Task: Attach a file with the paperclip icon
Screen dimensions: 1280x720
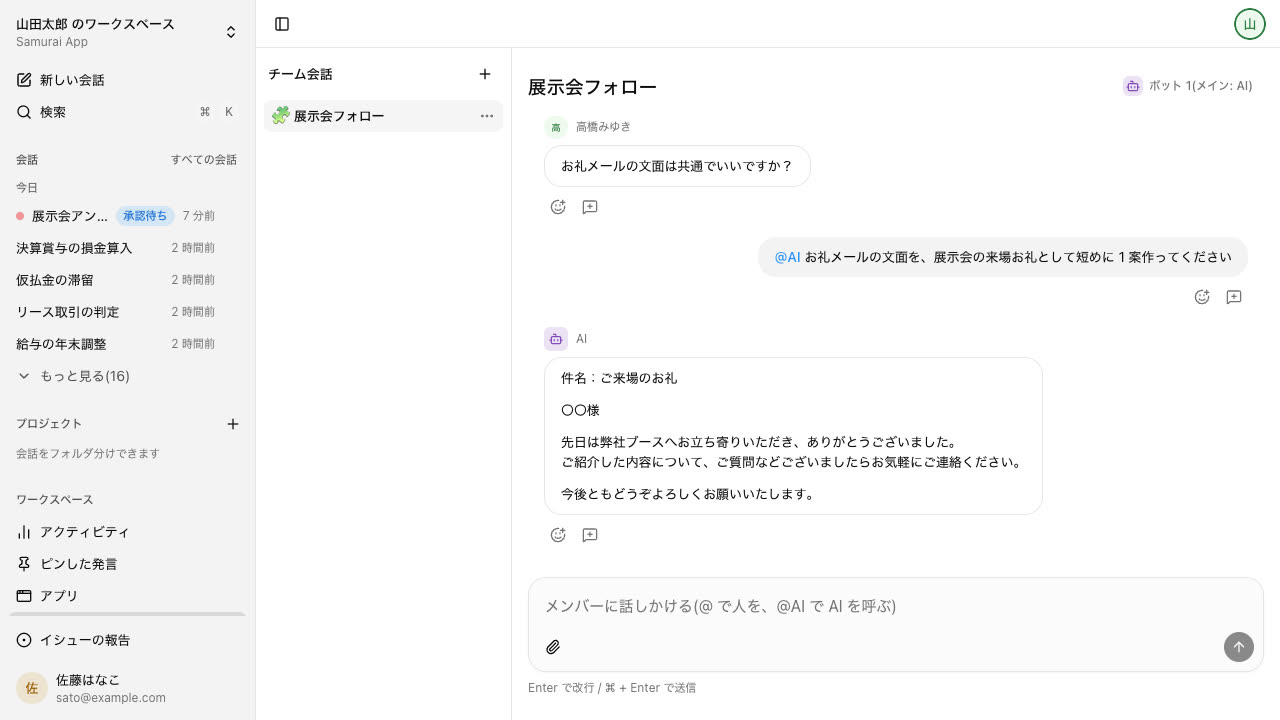Action: (553, 647)
